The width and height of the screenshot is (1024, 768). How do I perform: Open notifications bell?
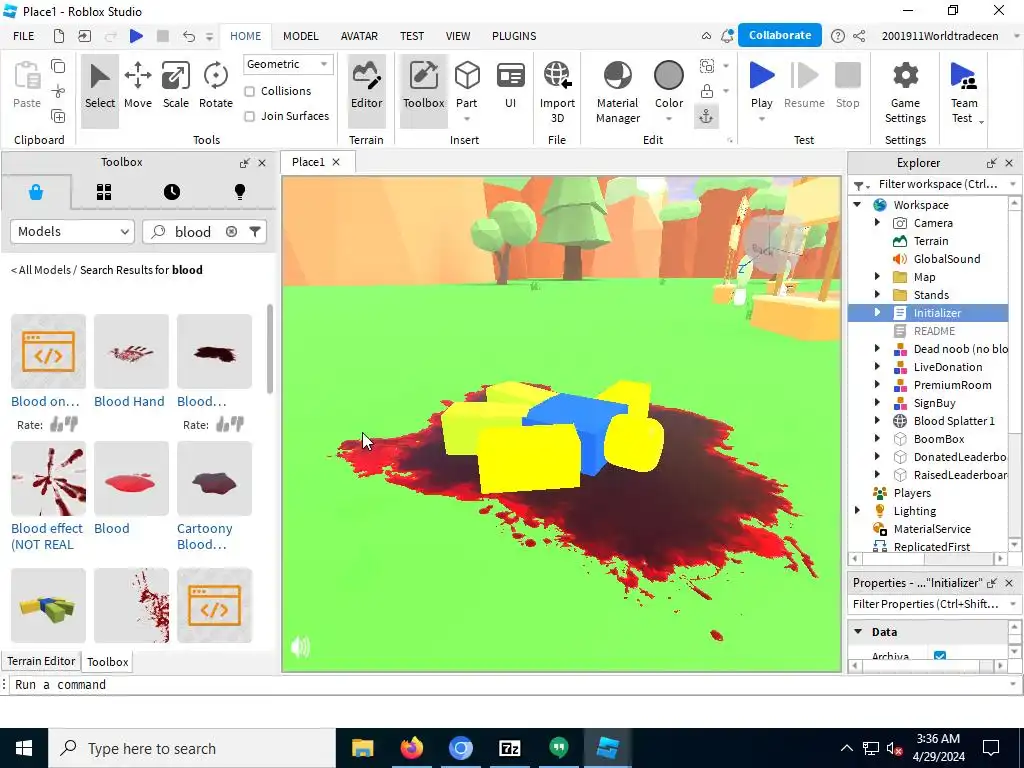click(x=727, y=36)
